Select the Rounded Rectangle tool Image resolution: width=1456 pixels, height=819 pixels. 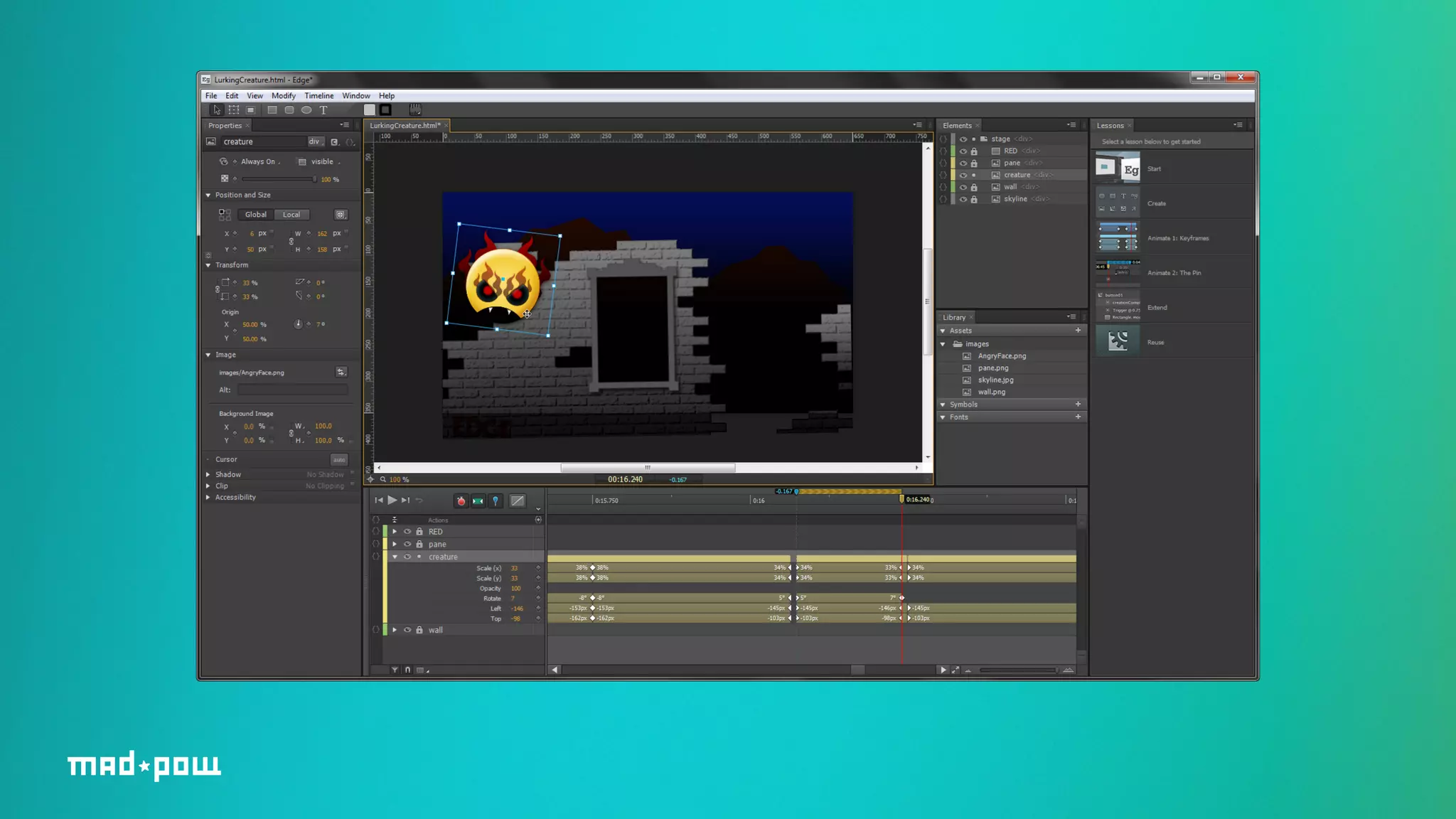pyautogui.click(x=289, y=110)
